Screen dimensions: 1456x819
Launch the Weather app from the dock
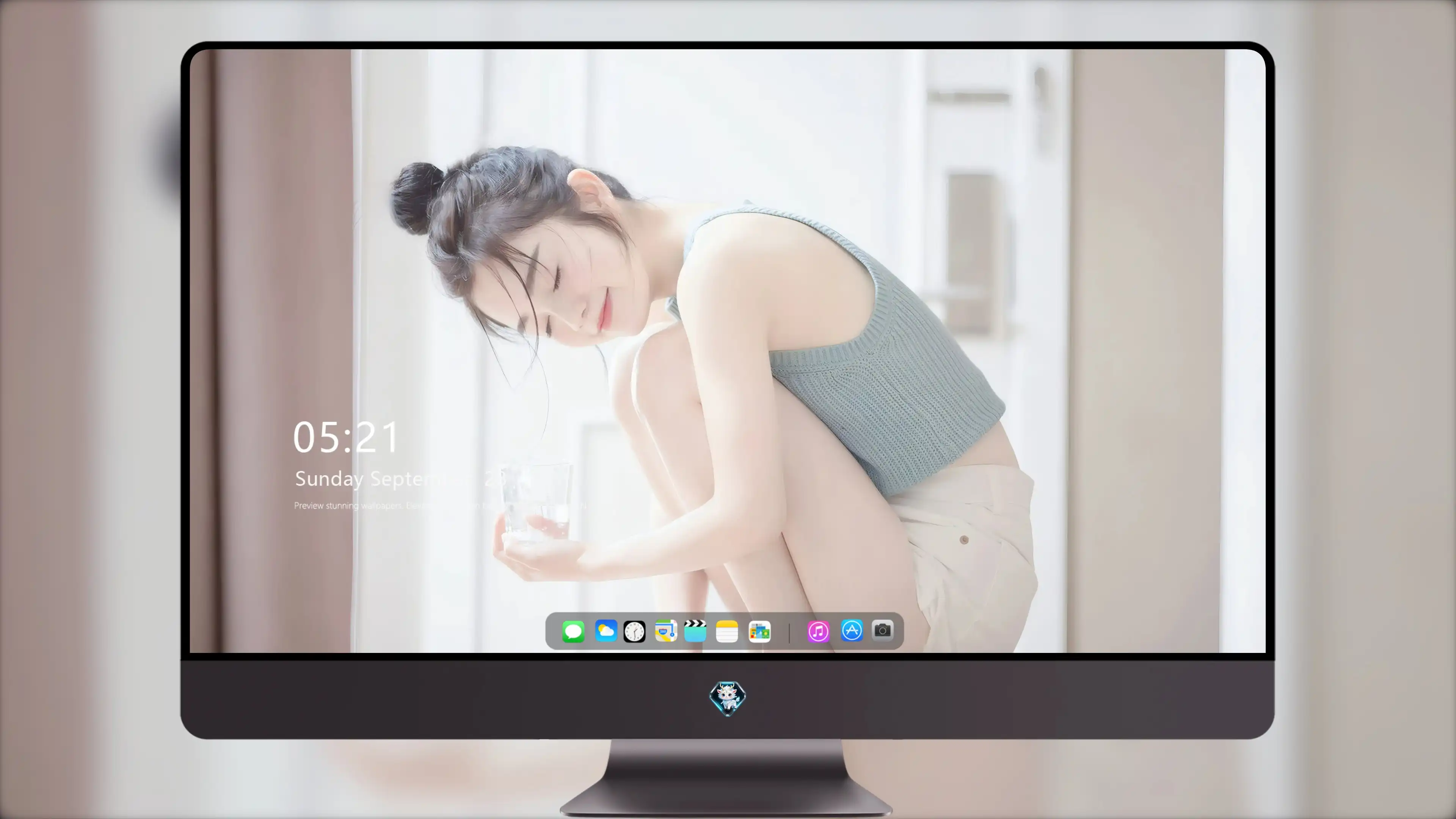point(606,631)
